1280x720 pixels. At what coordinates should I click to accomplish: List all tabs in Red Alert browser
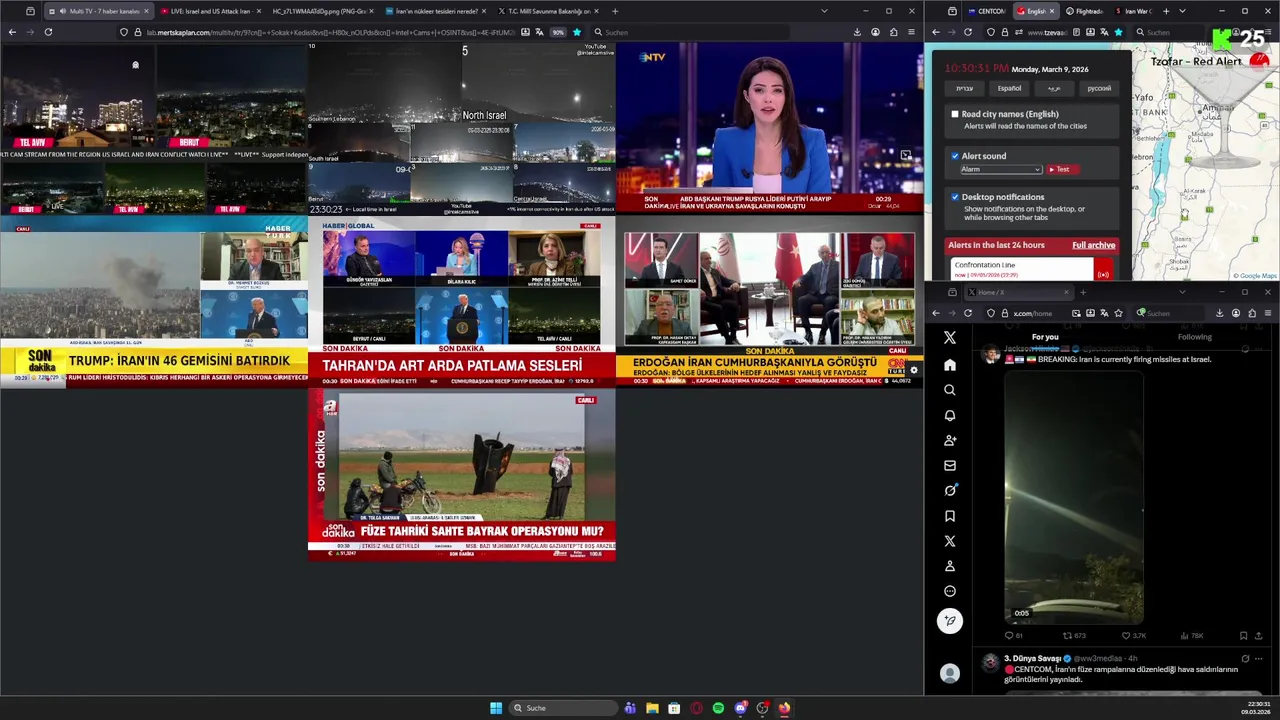1182,11
